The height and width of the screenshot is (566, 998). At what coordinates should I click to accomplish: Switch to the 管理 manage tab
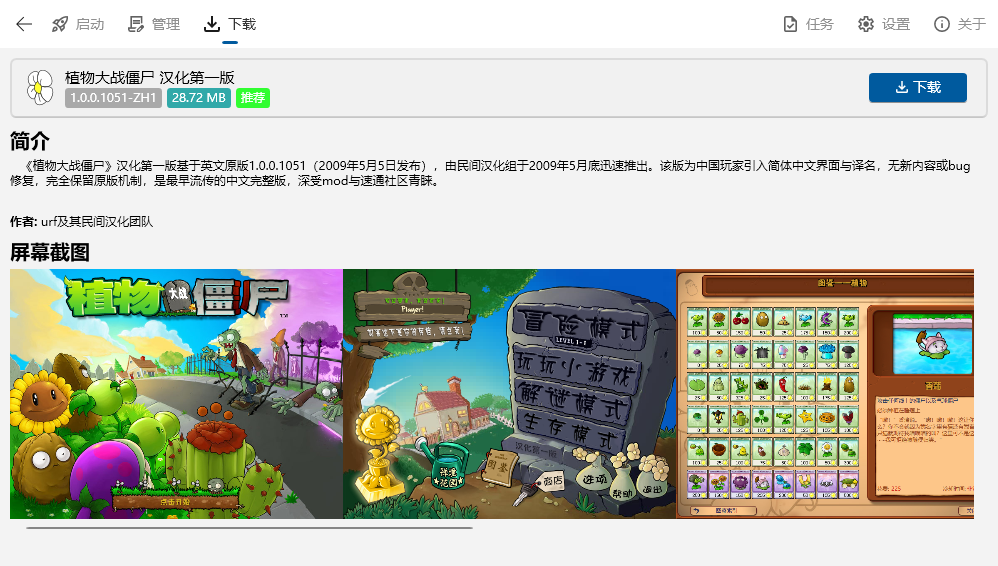click(x=154, y=24)
